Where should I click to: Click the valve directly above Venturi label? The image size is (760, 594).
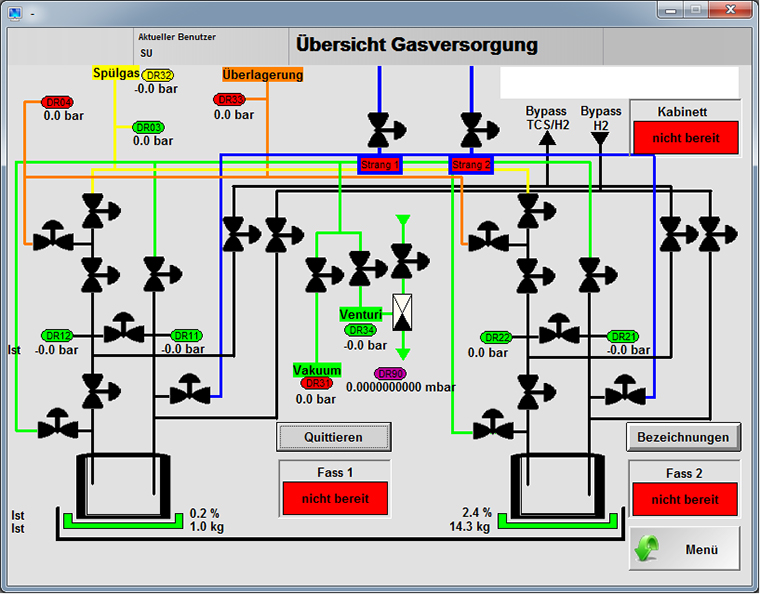367,268
